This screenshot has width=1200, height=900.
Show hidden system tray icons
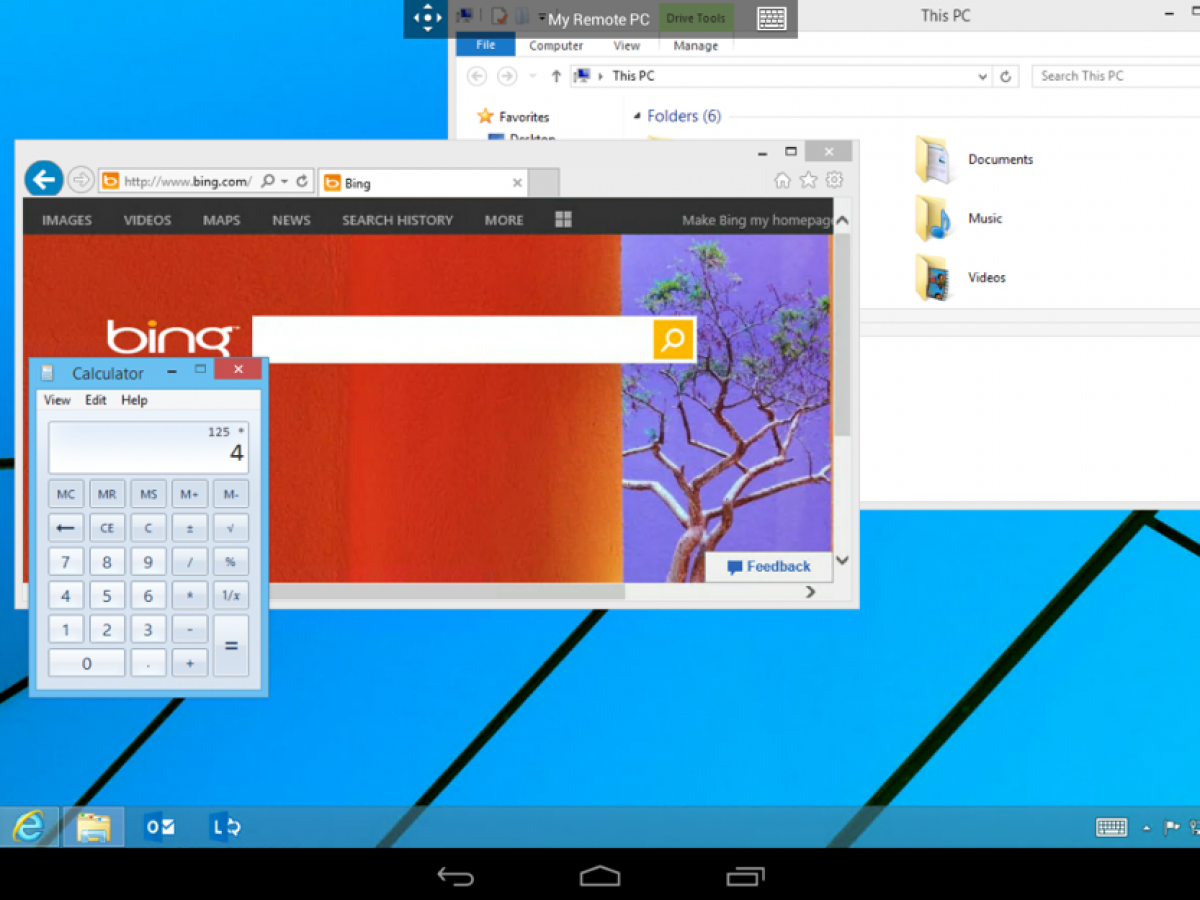click(1147, 828)
